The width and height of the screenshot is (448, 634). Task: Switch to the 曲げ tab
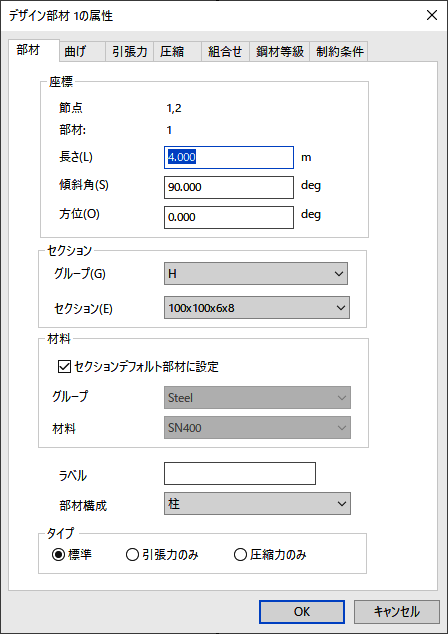click(x=82, y=52)
